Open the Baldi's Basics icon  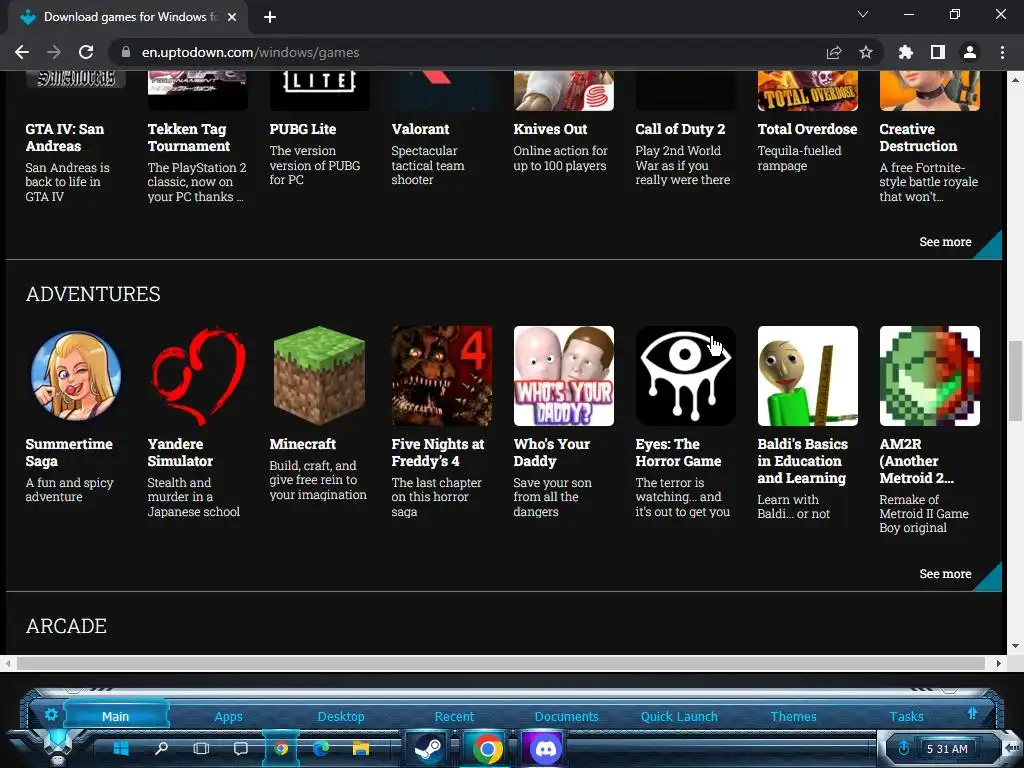pos(808,376)
